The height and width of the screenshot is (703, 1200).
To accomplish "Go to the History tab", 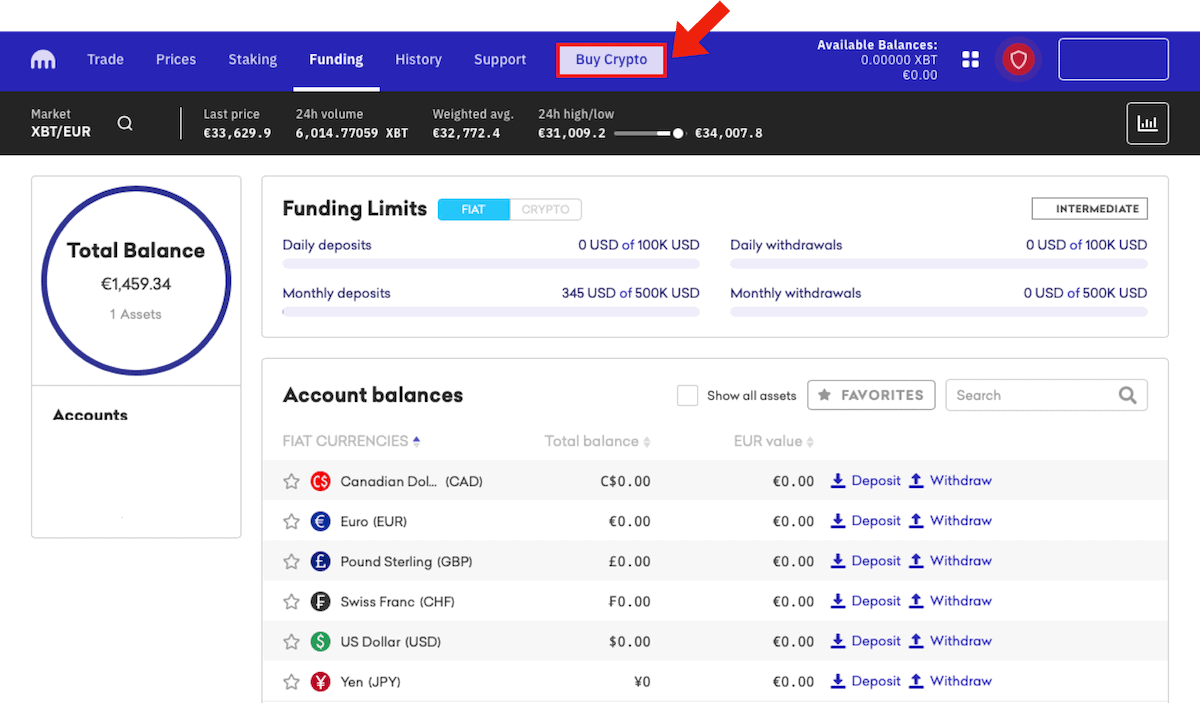I will 418,60.
